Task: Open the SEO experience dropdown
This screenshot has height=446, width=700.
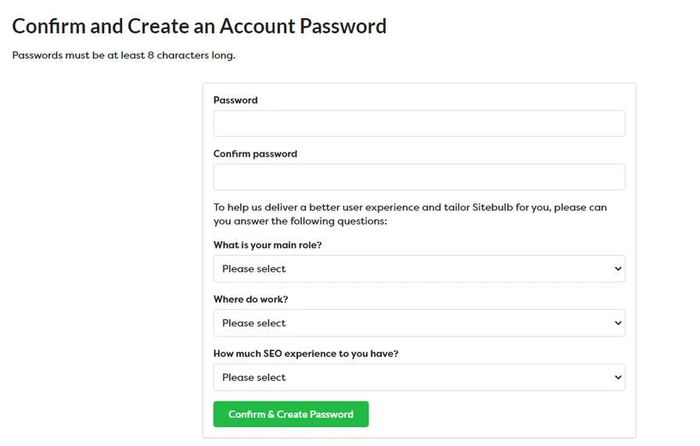Action: (x=419, y=377)
